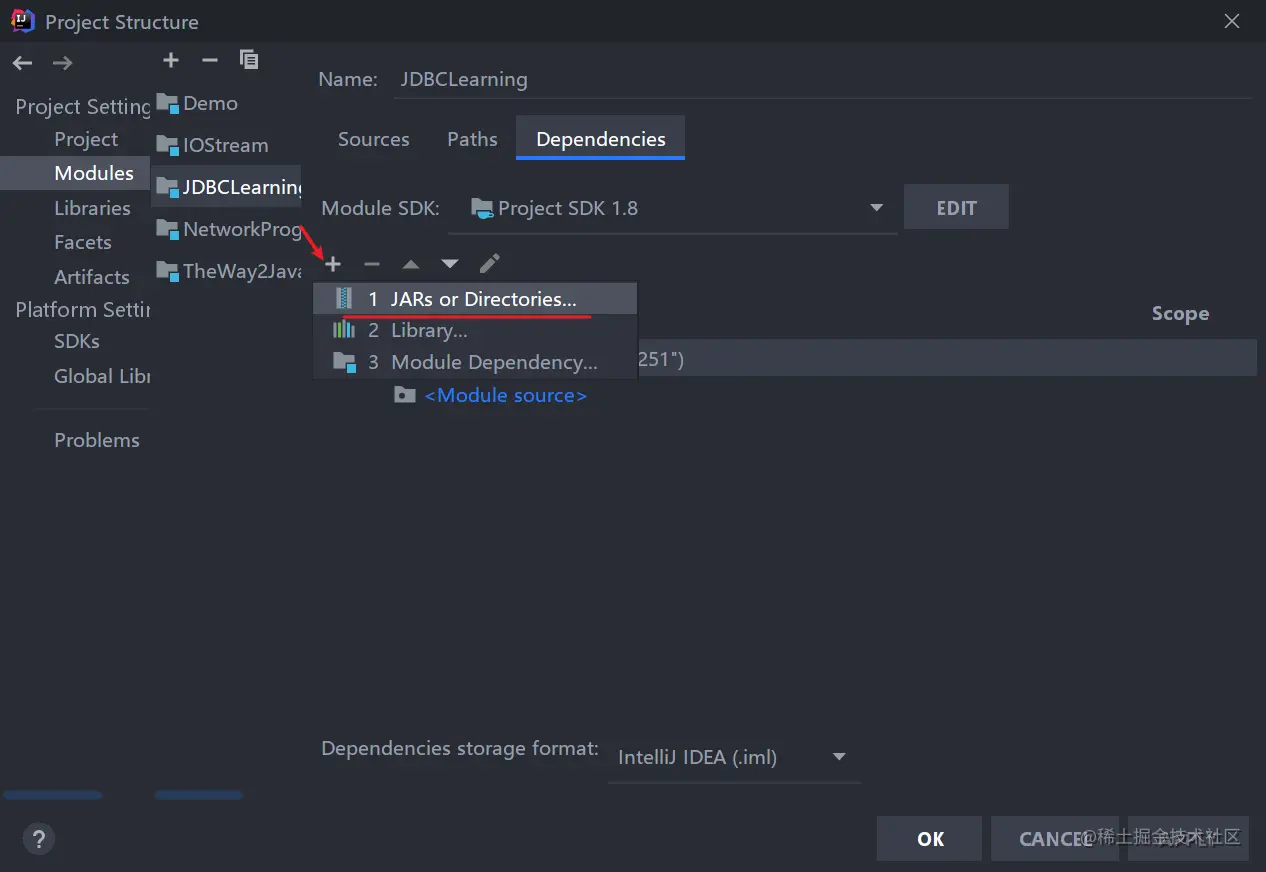This screenshot has width=1266, height=872.
Task: Open the Project settings page
Action: (86, 139)
